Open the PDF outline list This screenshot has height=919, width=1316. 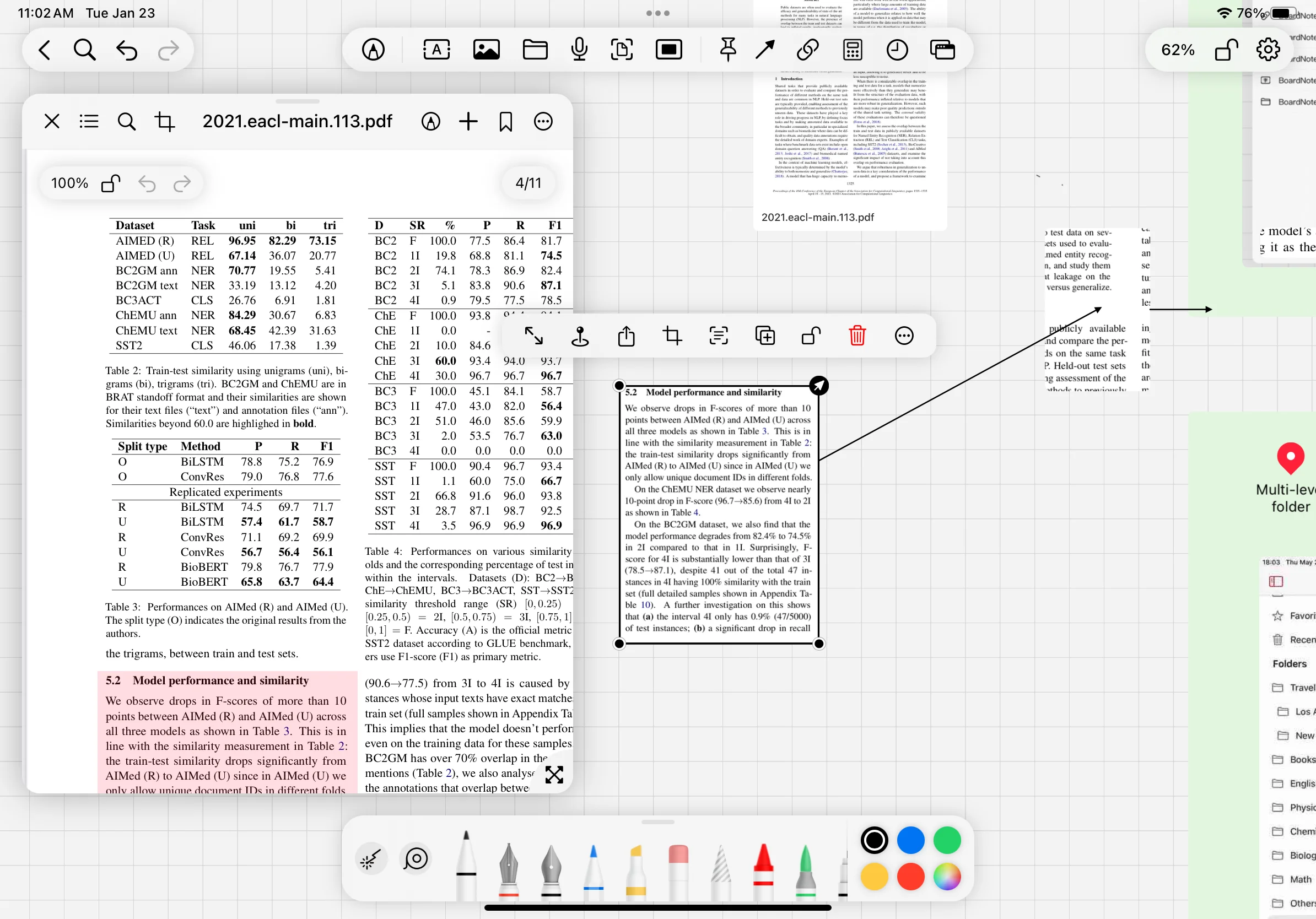(x=89, y=121)
